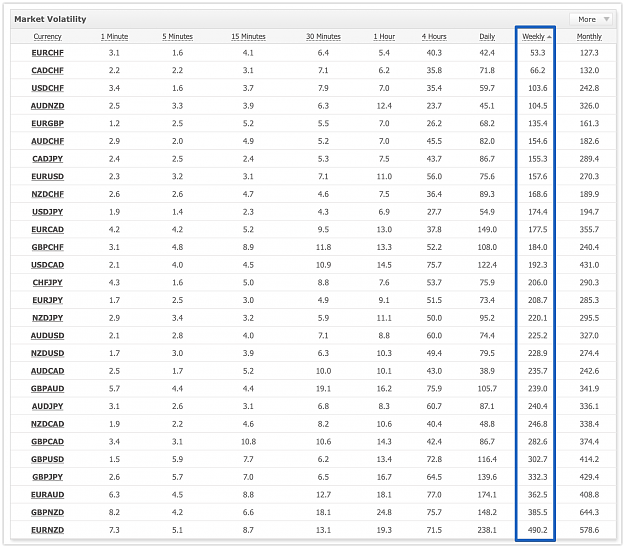Select EURCHF weekly value 53.3
Screen dimensions: 625x548
click(x=537, y=53)
